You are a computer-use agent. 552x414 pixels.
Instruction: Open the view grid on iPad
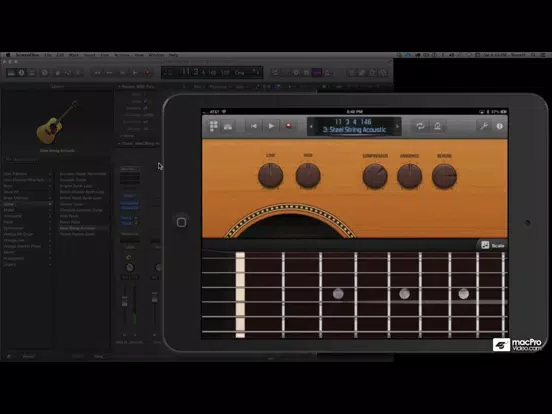214,126
